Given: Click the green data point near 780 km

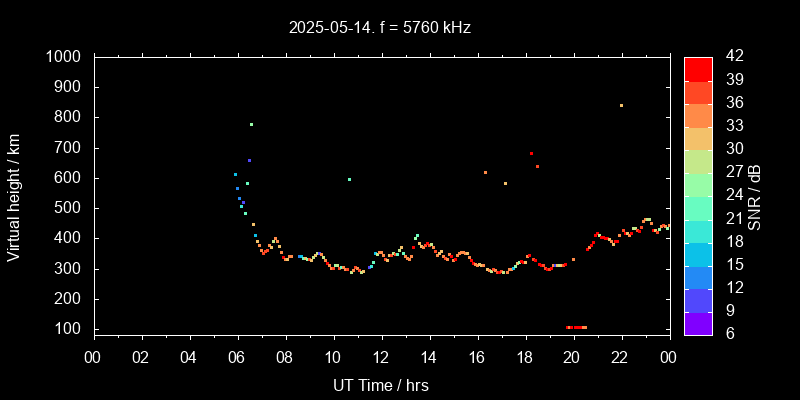Looking at the screenshot, I should 251,124.
